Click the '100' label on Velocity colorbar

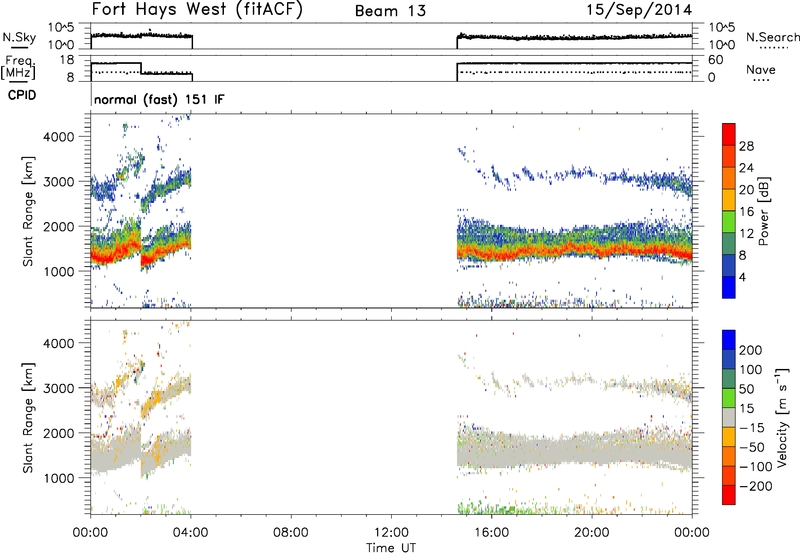click(x=751, y=369)
